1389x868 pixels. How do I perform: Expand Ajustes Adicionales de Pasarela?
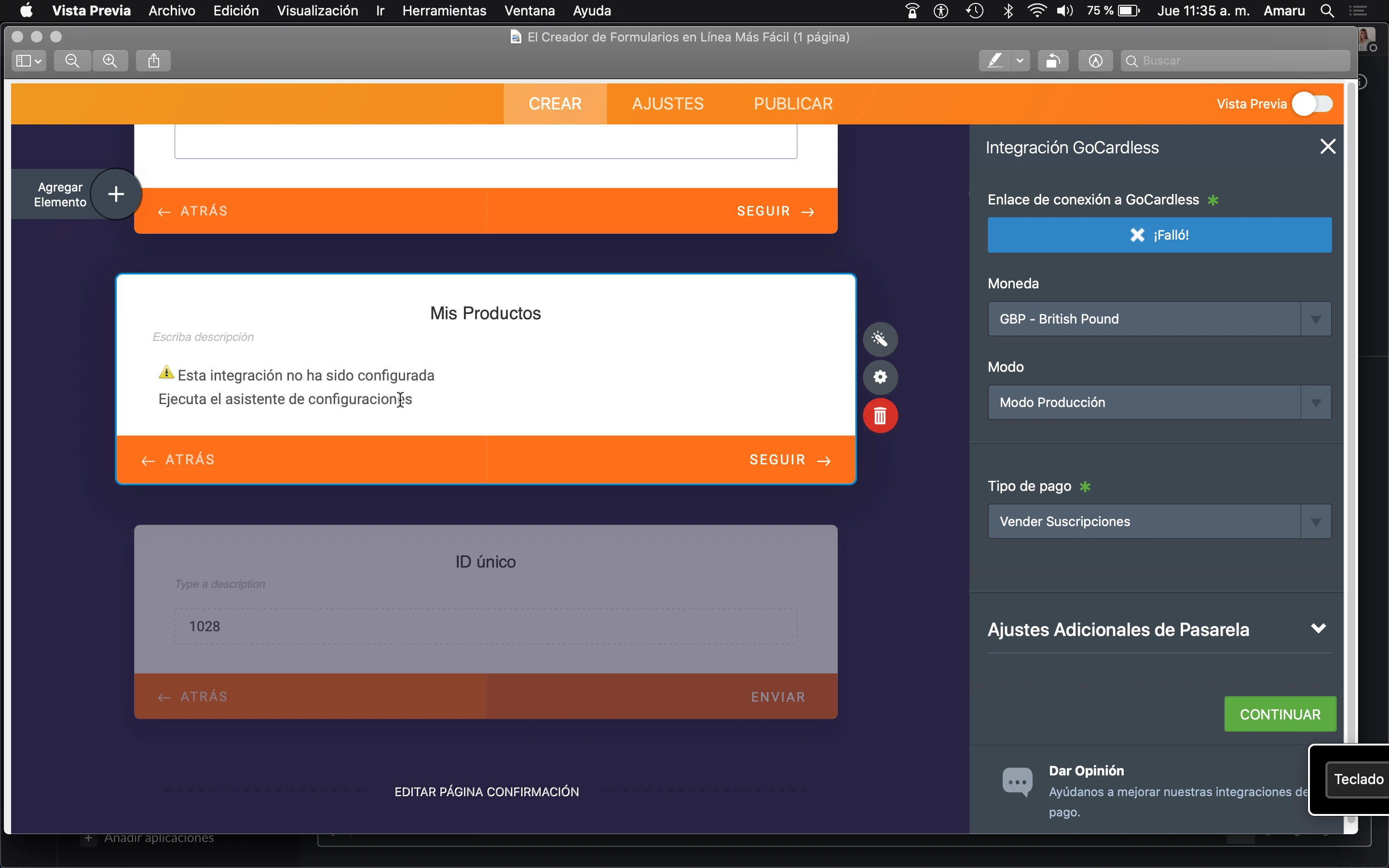(1319, 629)
